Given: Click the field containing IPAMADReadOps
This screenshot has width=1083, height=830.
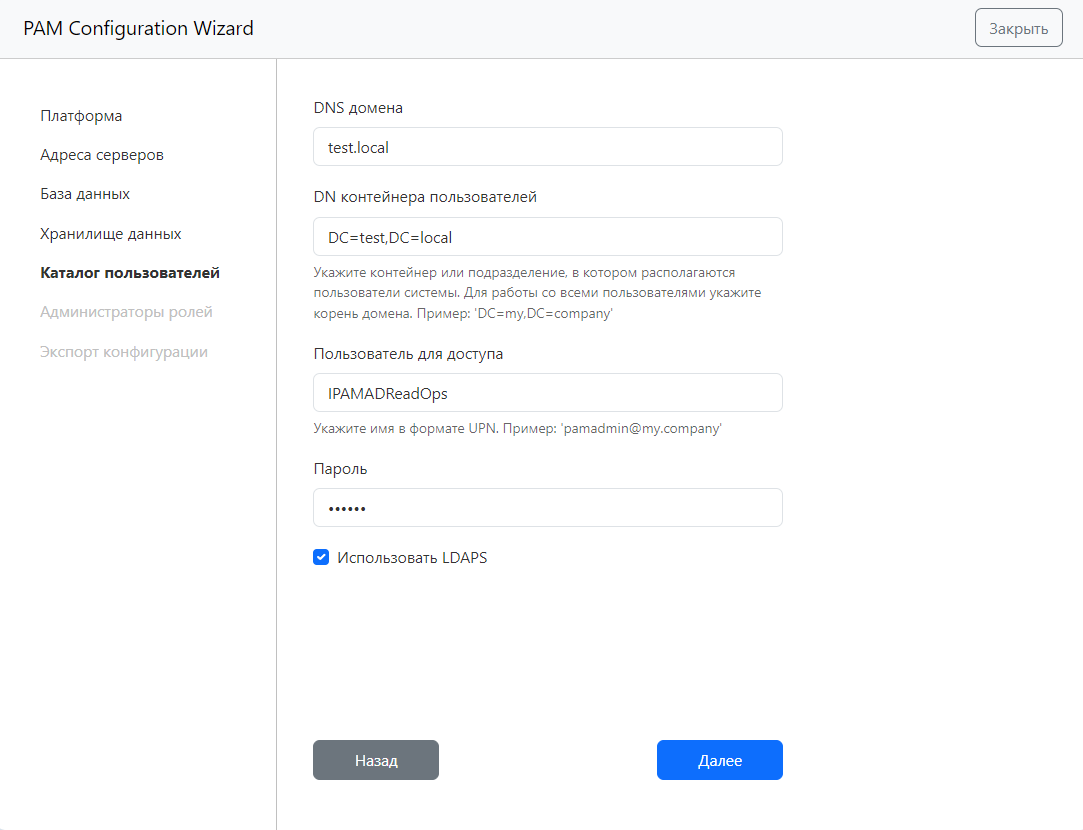Looking at the screenshot, I should tap(547, 393).
